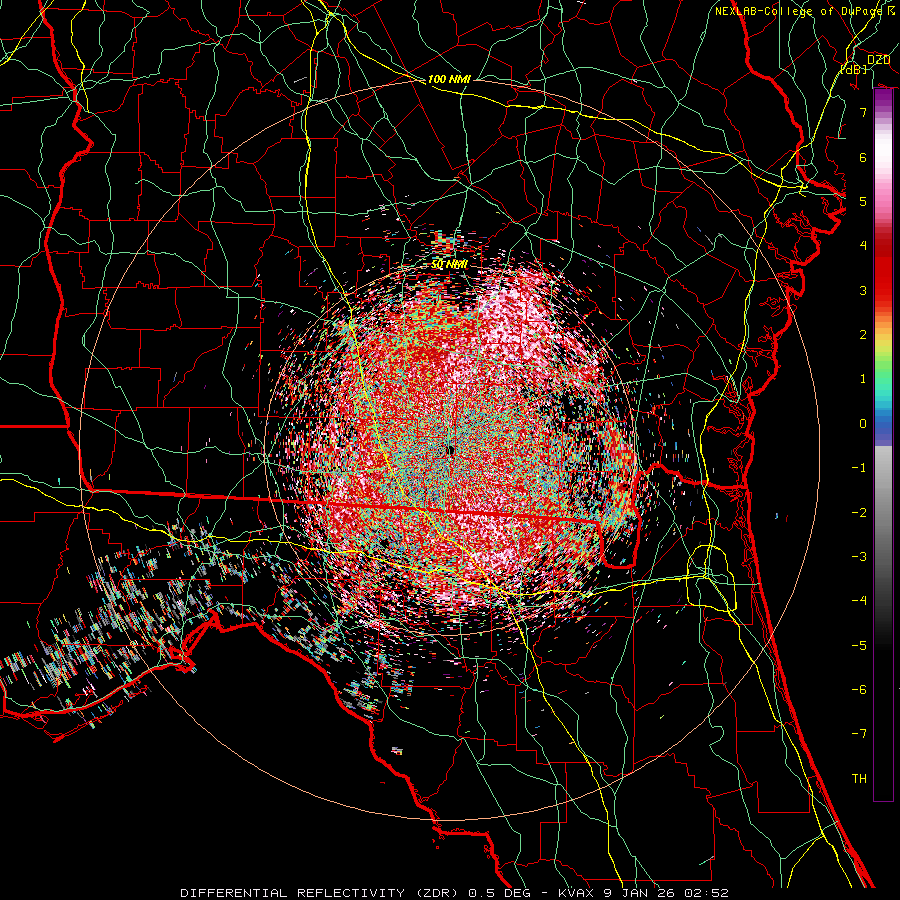Click the 6 value on color scale
Image resolution: width=900 pixels, height=900 pixels.
click(x=863, y=157)
